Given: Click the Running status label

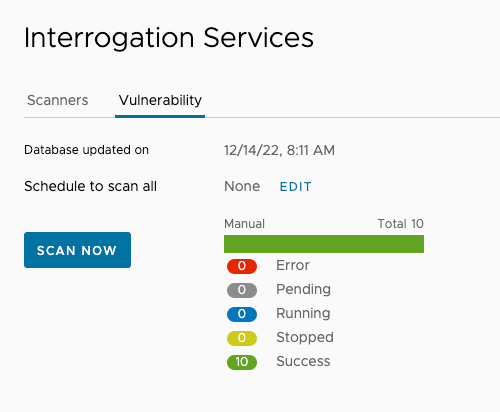Looking at the screenshot, I should [303, 313].
